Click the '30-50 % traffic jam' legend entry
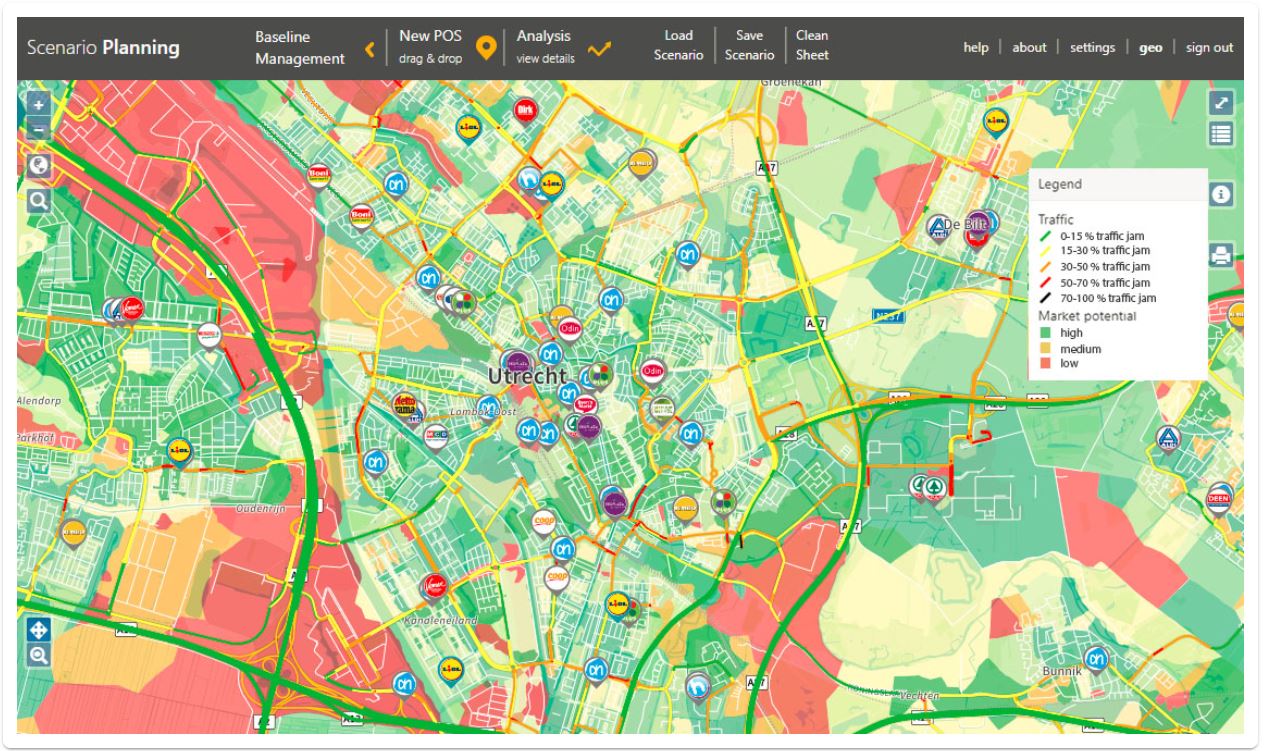Image resolution: width=1264 pixels, height=751 pixels. pyautogui.click(x=1096, y=267)
